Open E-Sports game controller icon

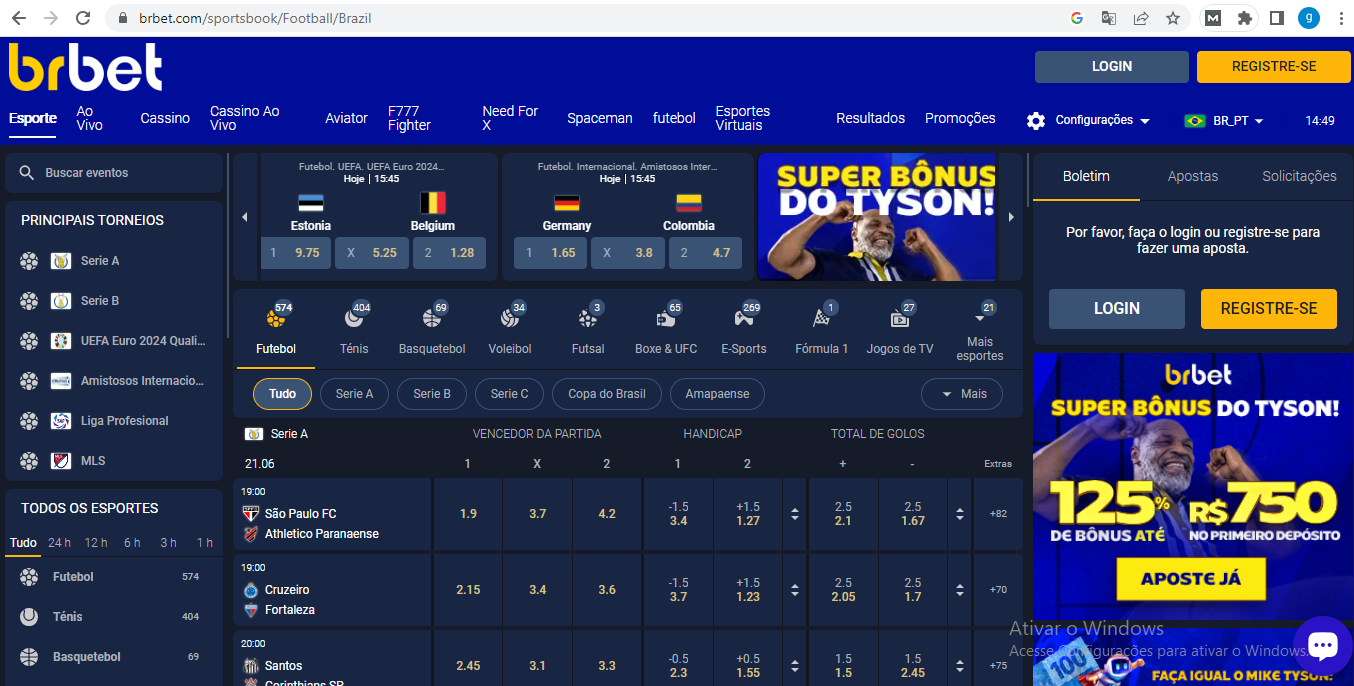743,319
